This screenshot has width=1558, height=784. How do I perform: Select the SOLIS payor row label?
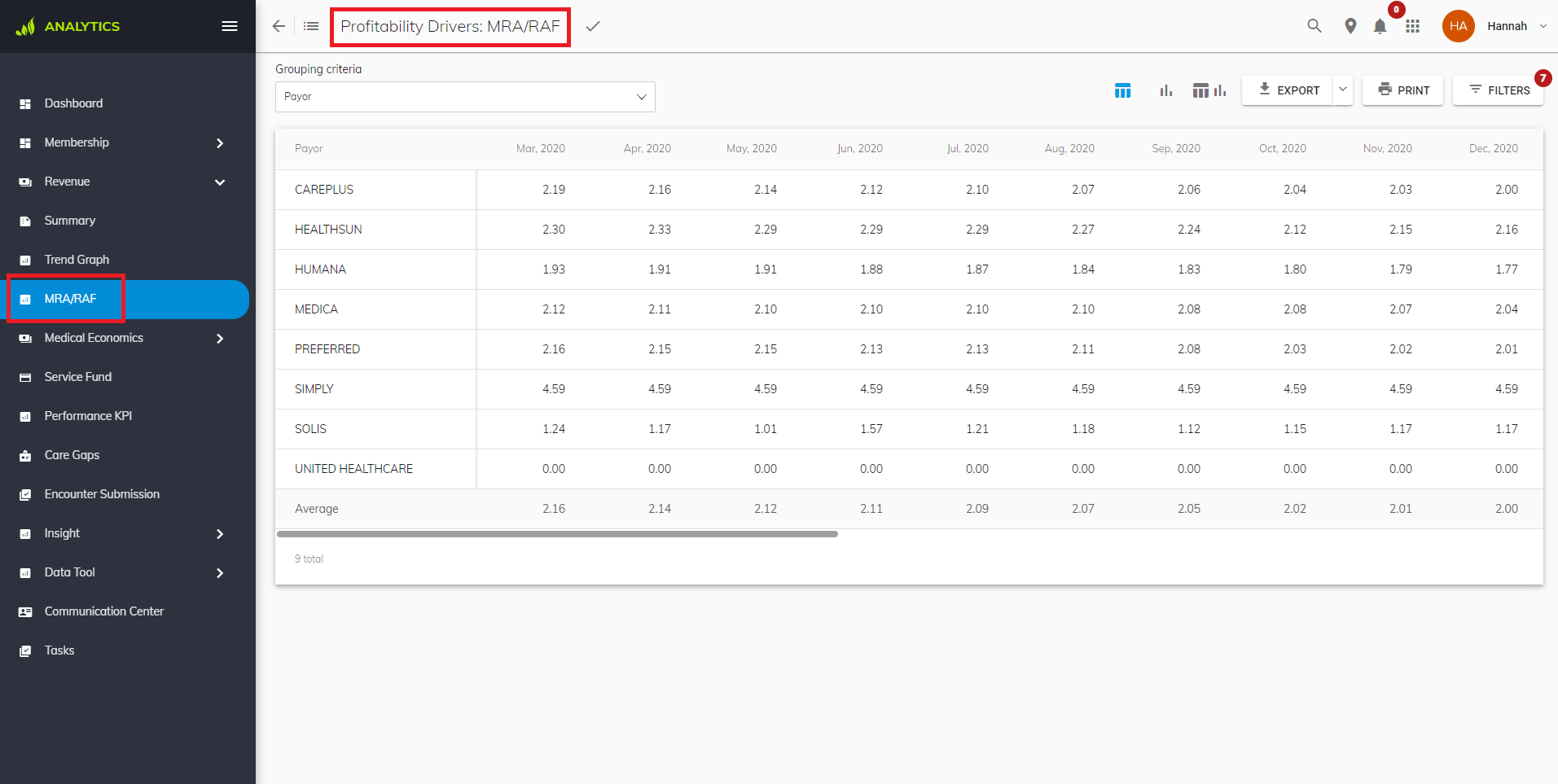310,429
